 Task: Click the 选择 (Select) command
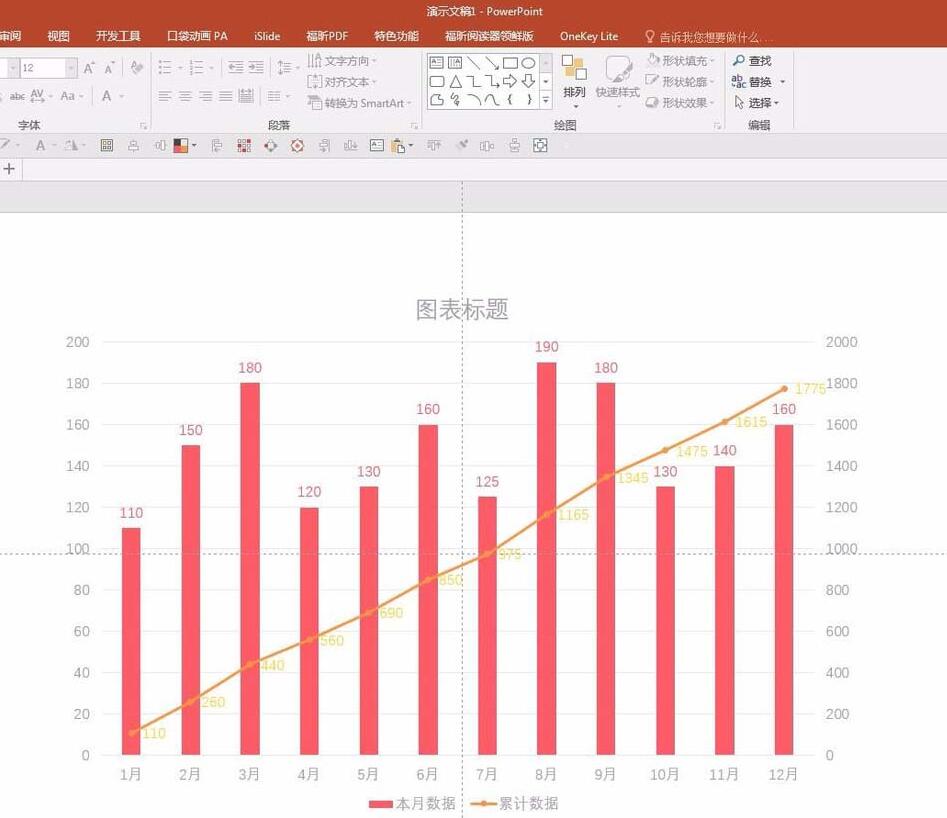pos(756,103)
